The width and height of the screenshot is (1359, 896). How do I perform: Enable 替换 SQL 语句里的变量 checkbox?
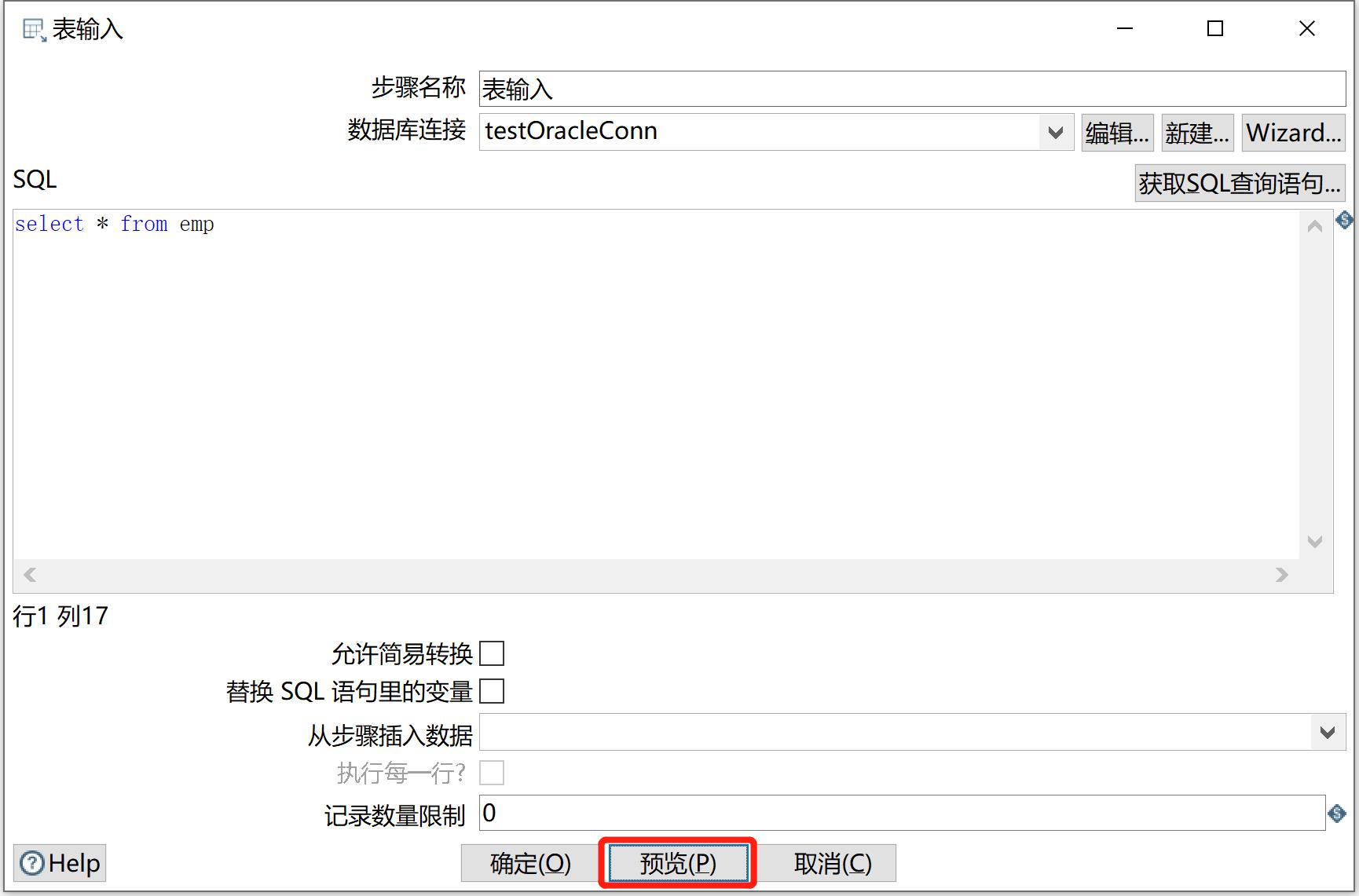pos(492,691)
